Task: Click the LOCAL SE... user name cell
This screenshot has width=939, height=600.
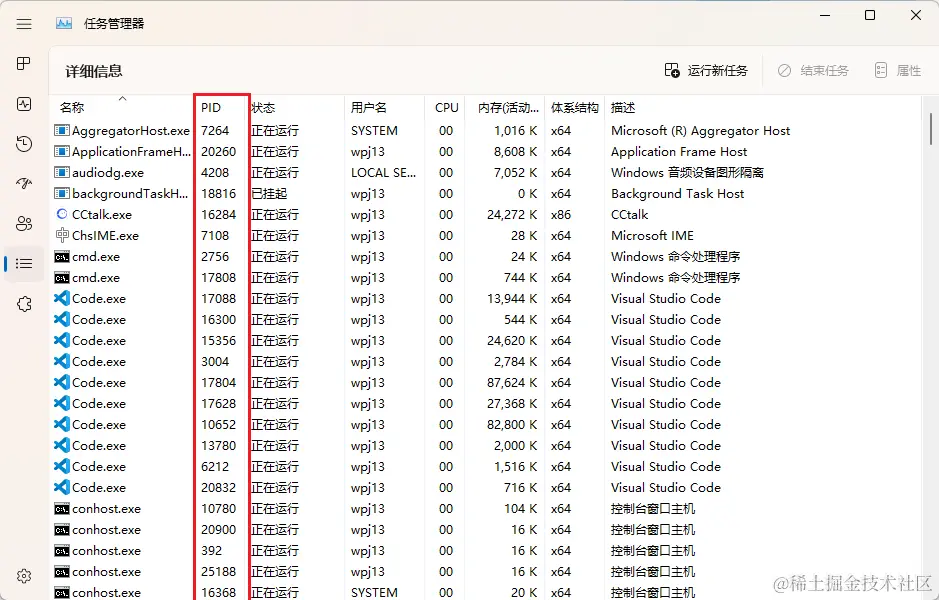Action: [x=383, y=172]
